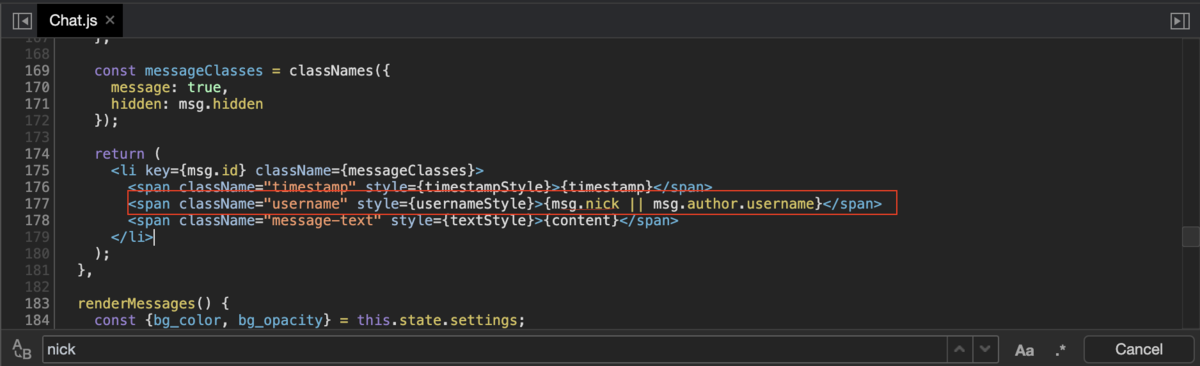
Task: Jump to the previous search match
Action: [960, 349]
